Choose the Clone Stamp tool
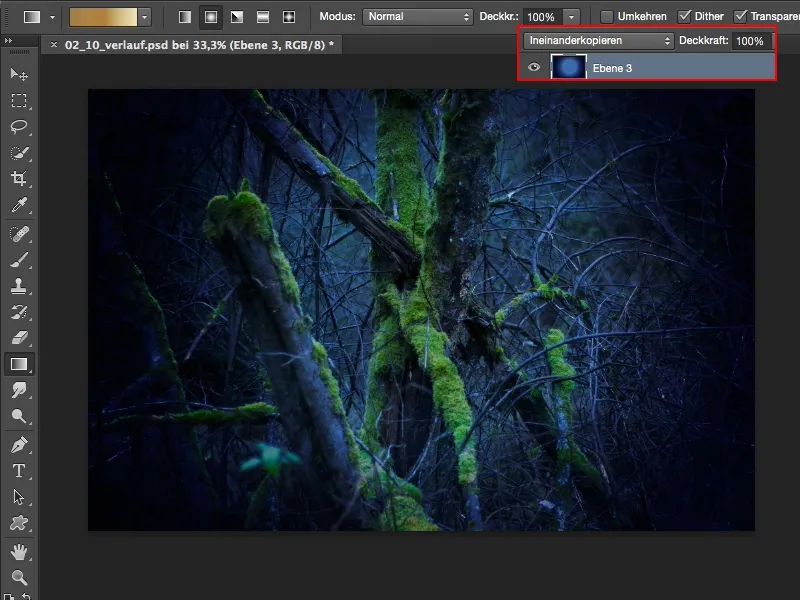Viewport: 800px width, 600px height. [x=18, y=287]
